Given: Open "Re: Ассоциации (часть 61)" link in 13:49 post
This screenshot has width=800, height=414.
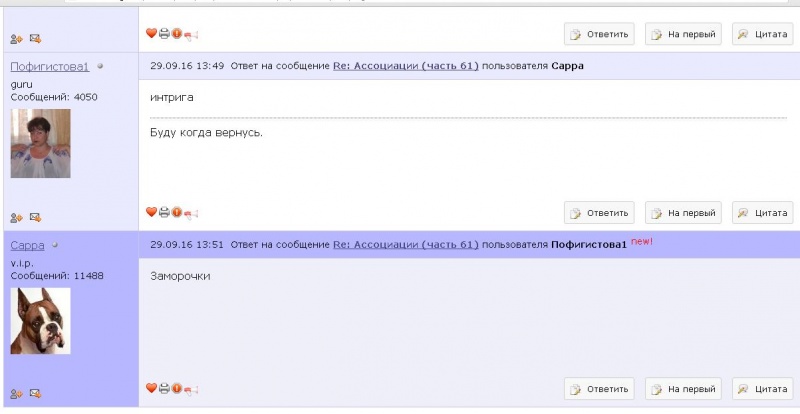Looking at the screenshot, I should coord(405,66).
